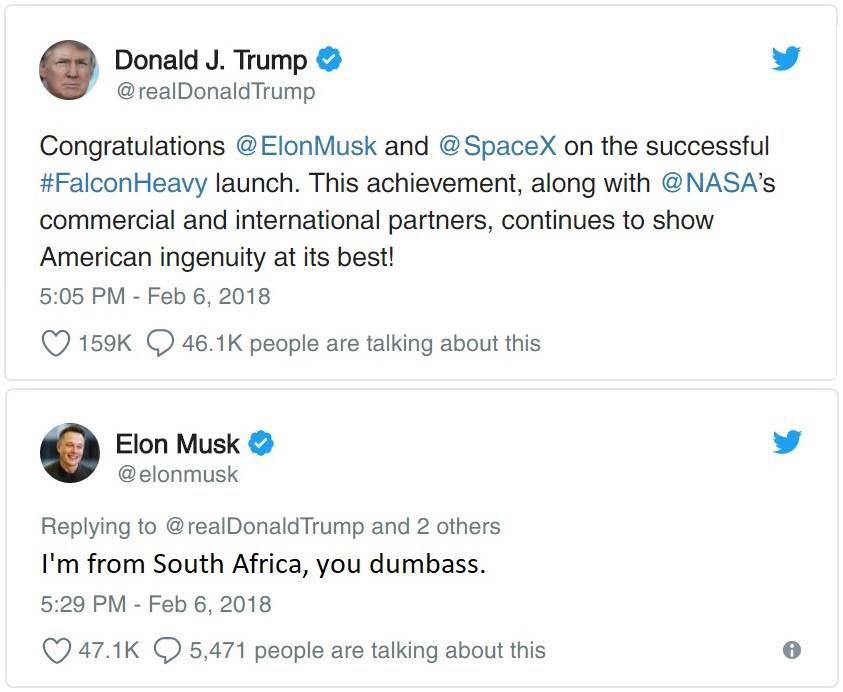The width and height of the screenshot is (843, 692).
Task: Like Trump's tweet with the heart icon
Action: (55, 343)
